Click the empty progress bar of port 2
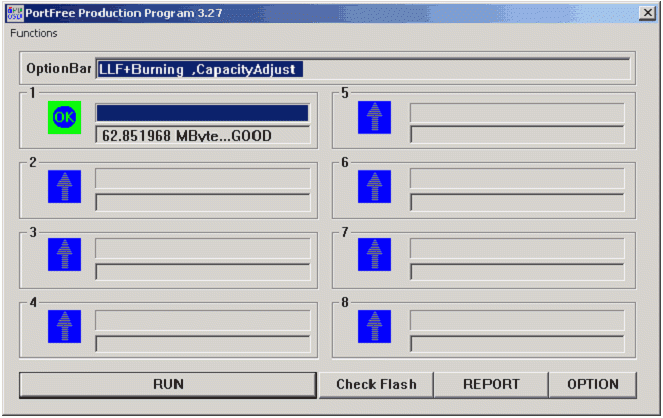The width and height of the screenshot is (663, 418). [x=203, y=178]
